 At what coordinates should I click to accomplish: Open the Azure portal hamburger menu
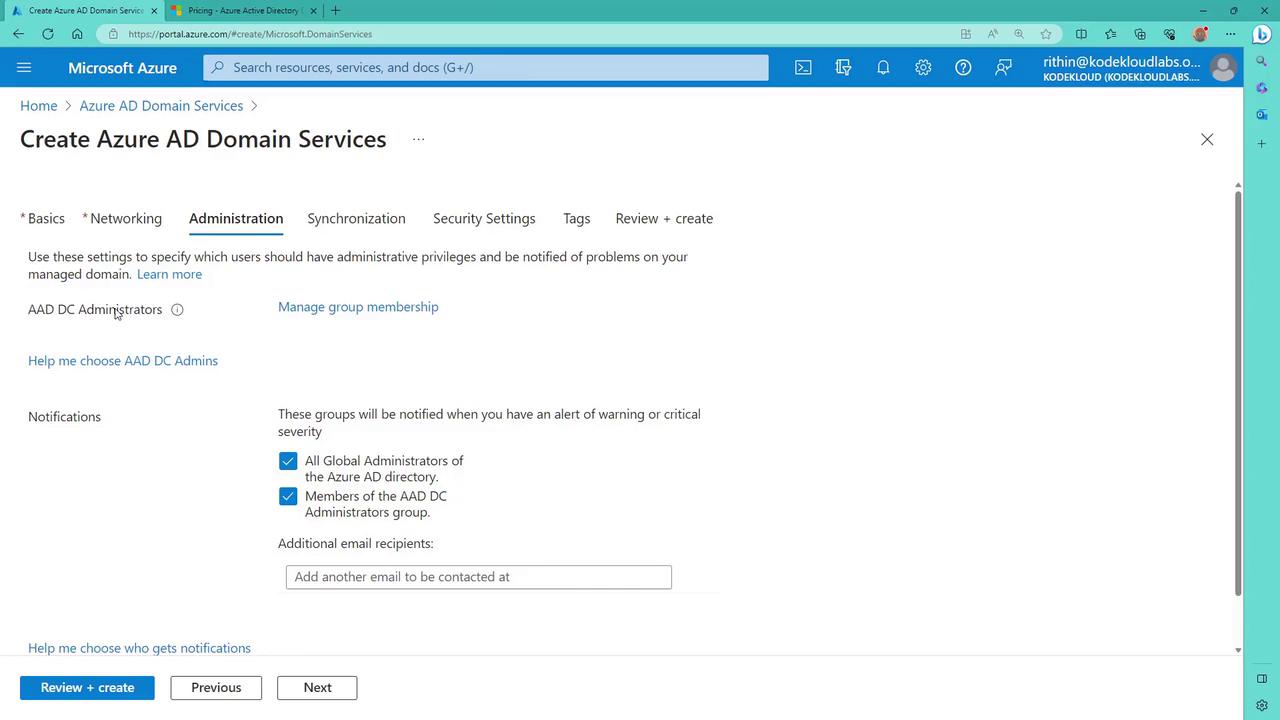(24, 67)
